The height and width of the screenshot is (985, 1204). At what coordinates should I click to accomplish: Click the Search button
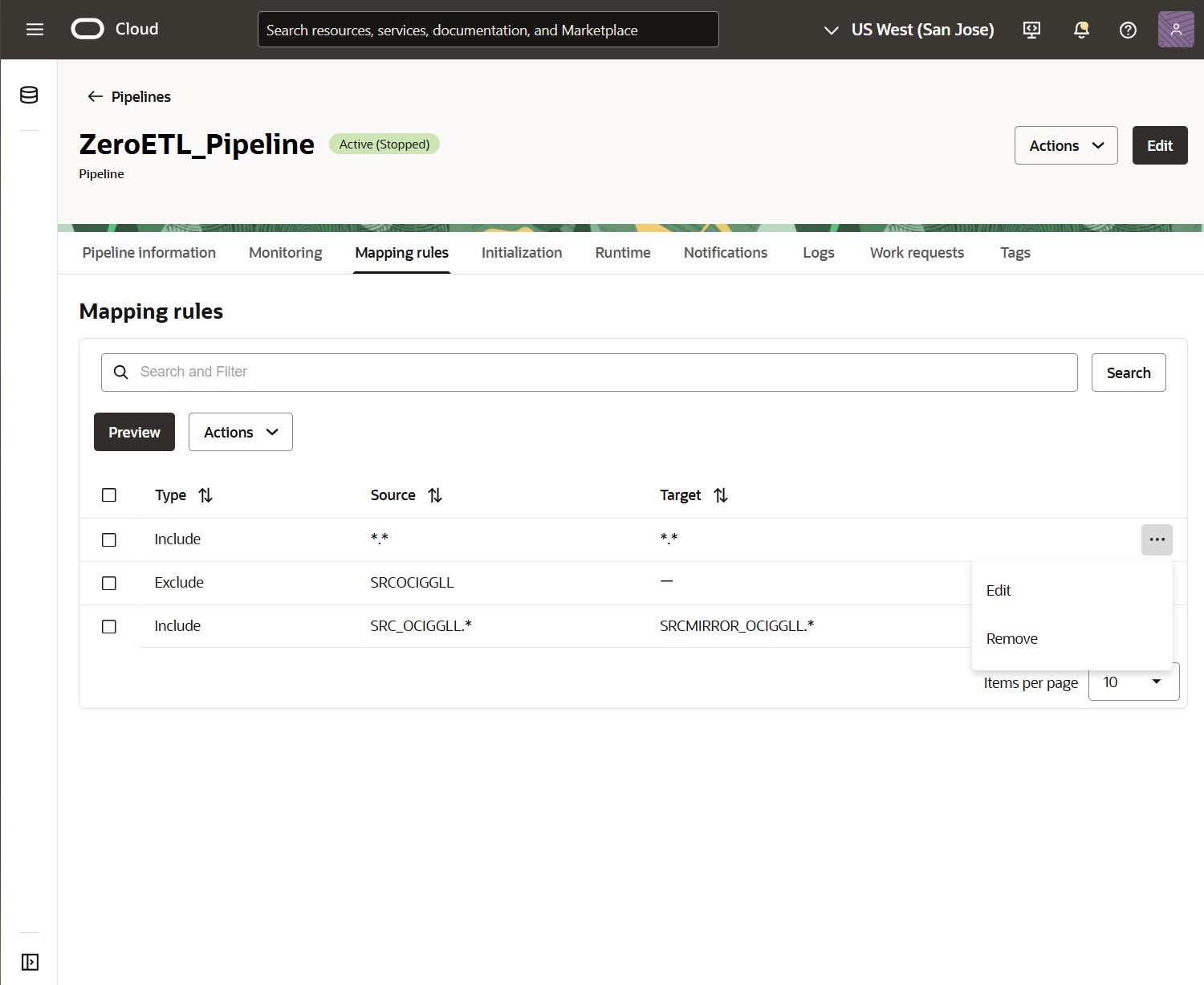click(1128, 372)
